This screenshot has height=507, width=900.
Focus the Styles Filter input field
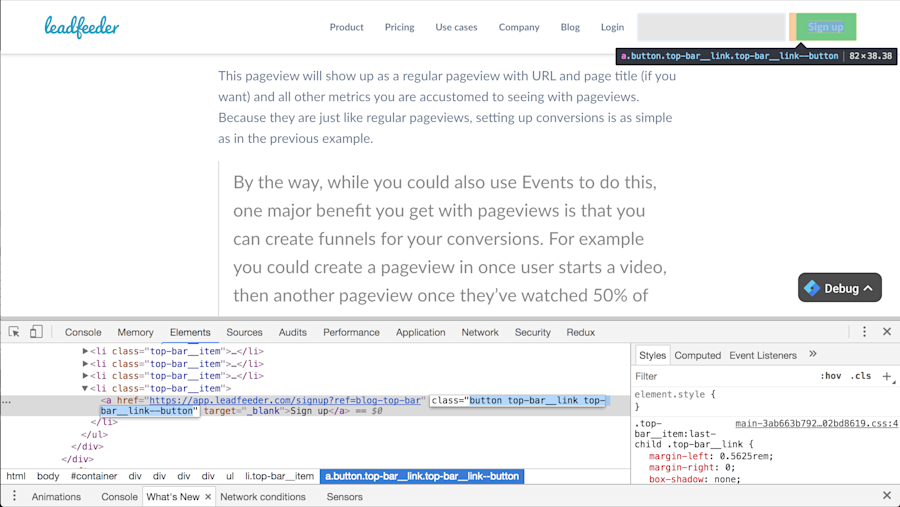(723, 376)
